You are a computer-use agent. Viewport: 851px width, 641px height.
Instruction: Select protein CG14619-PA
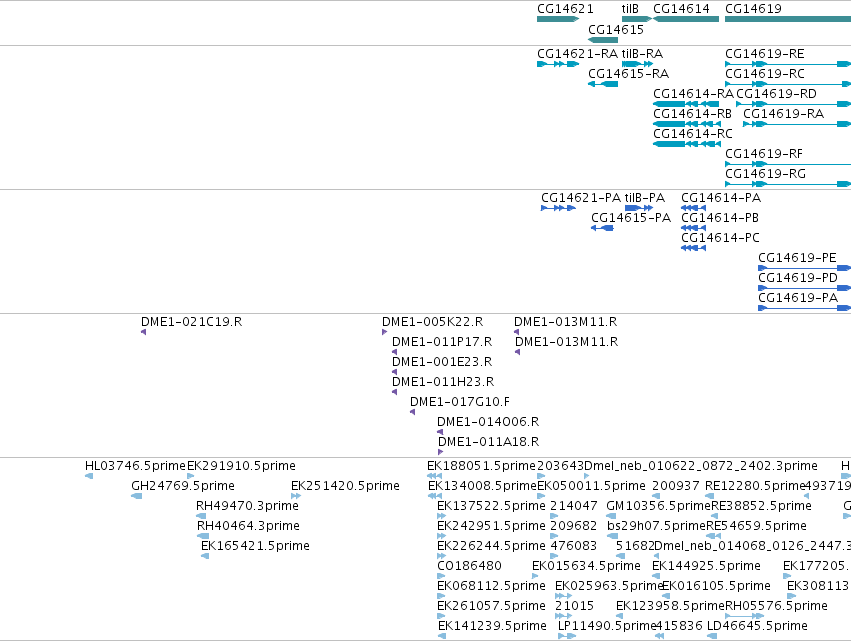[804, 308]
